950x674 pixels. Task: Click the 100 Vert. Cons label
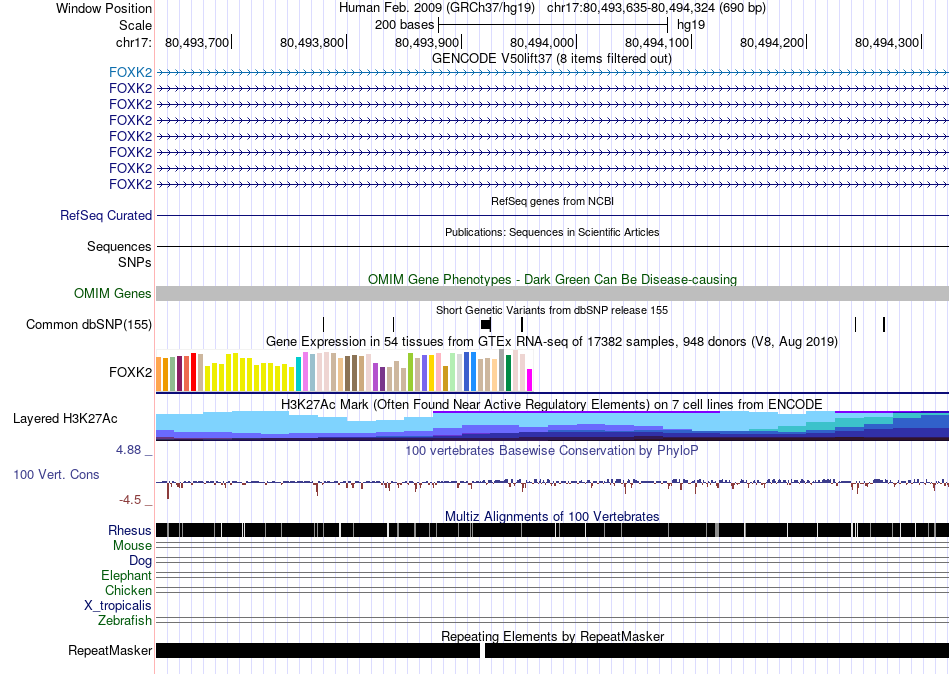click(x=56, y=475)
